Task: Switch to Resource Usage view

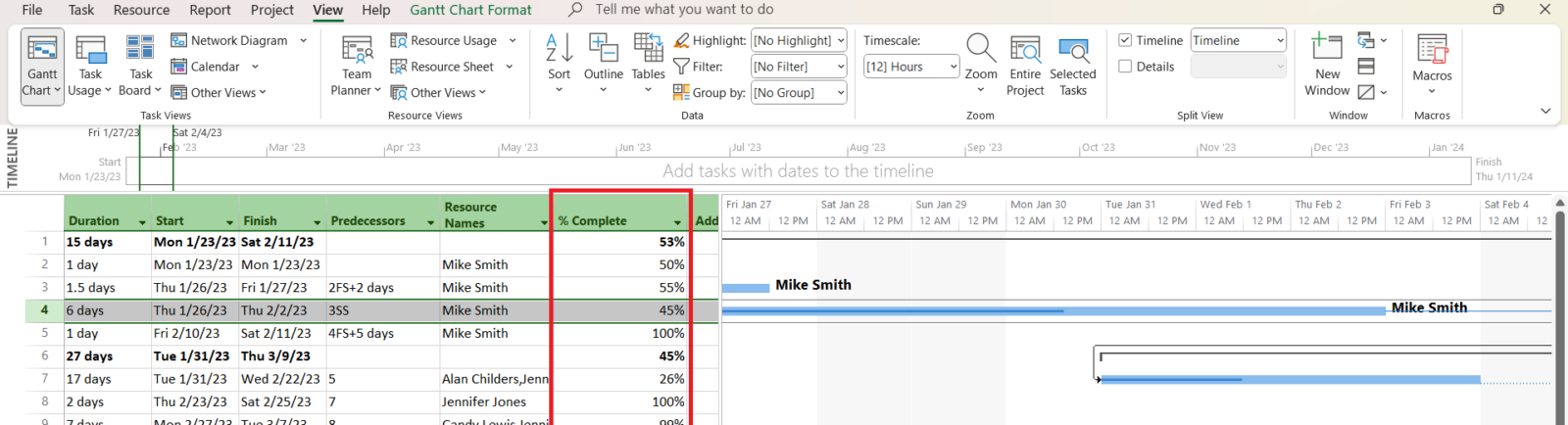Action: [x=452, y=40]
